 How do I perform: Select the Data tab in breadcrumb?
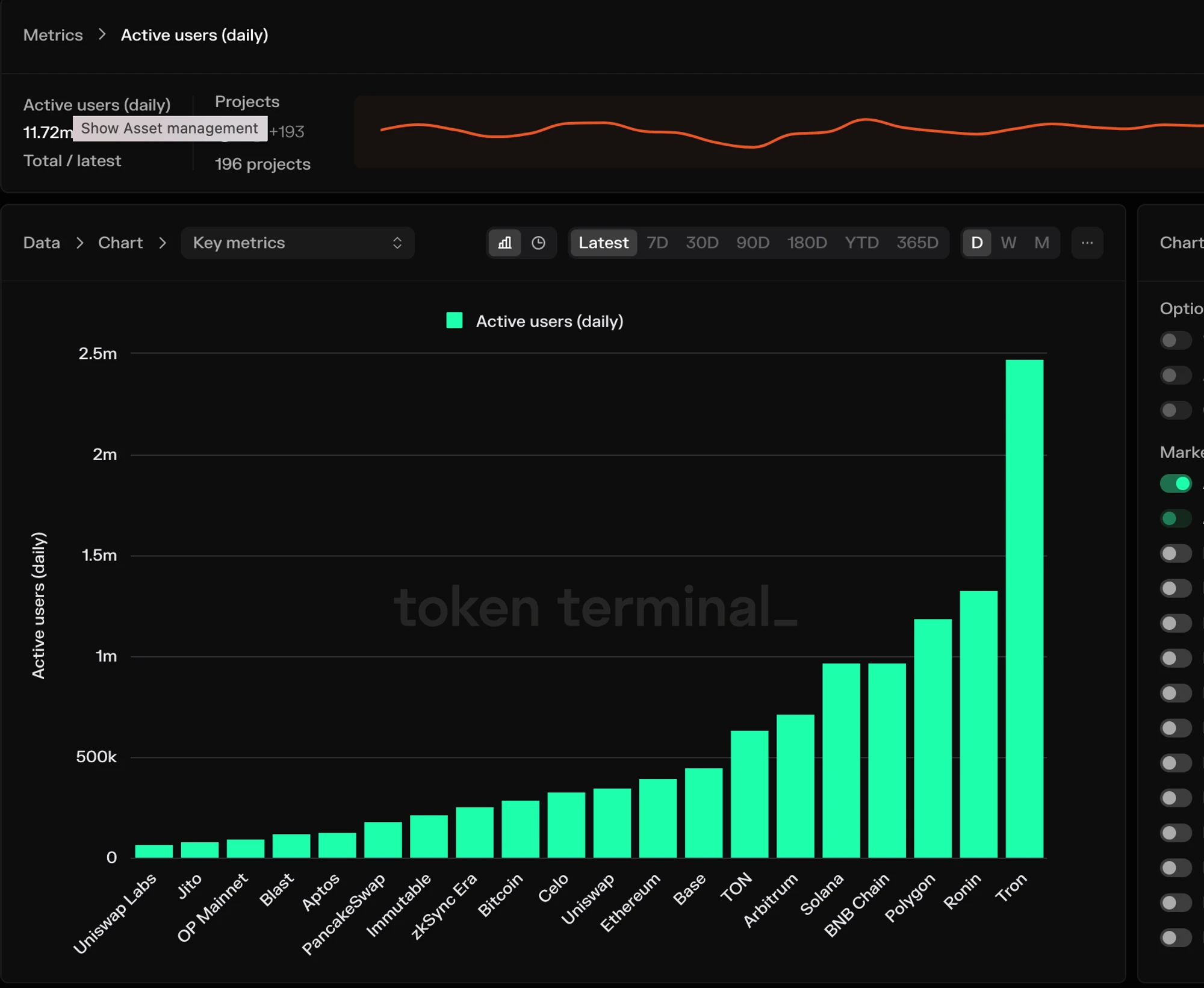pyautogui.click(x=42, y=243)
